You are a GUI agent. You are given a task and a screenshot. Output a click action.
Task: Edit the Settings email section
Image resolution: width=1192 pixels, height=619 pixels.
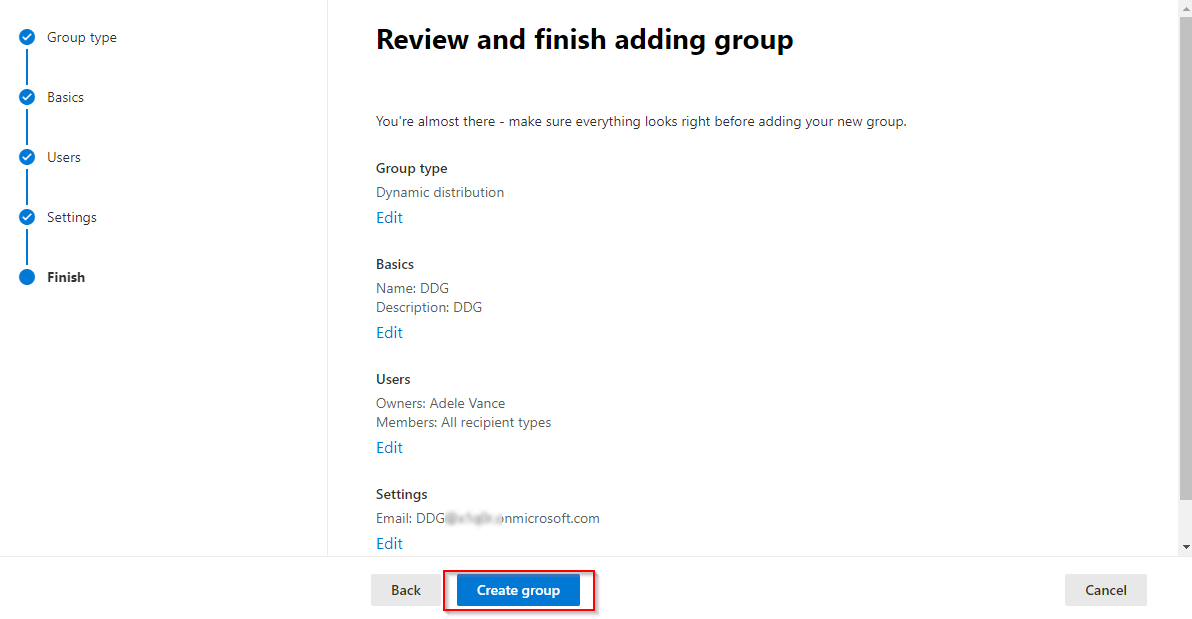(389, 544)
